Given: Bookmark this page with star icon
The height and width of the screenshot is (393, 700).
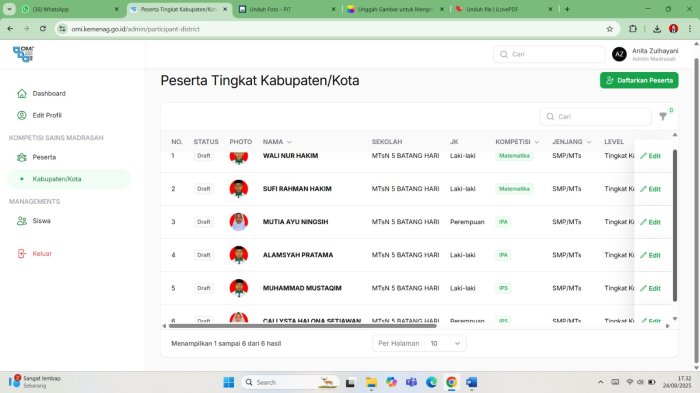Looking at the screenshot, I should coord(609,29).
